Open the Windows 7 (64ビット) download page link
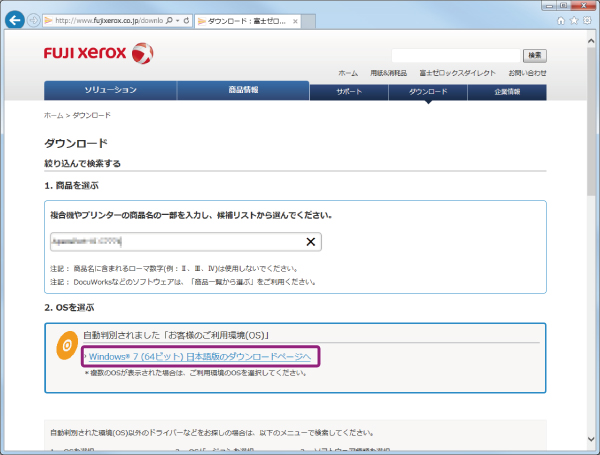 200,357
